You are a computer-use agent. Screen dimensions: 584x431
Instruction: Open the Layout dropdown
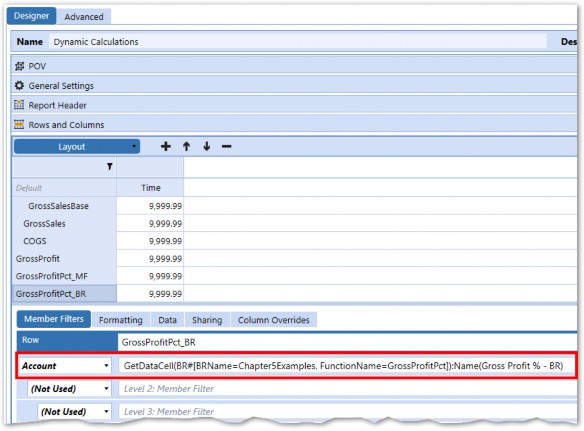[x=77, y=147]
